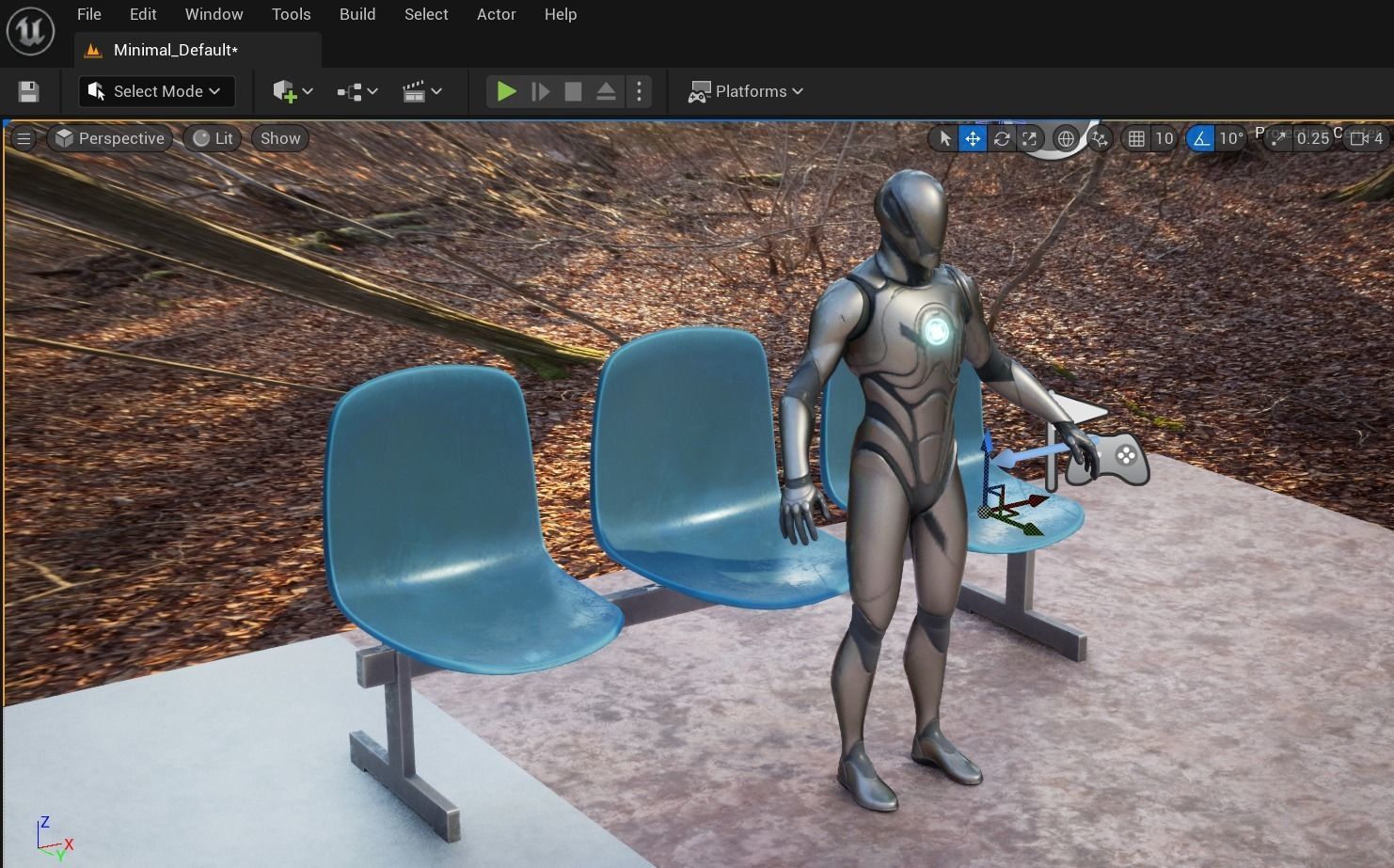Open grid snap size value 10
1394x868 pixels.
point(1164,138)
